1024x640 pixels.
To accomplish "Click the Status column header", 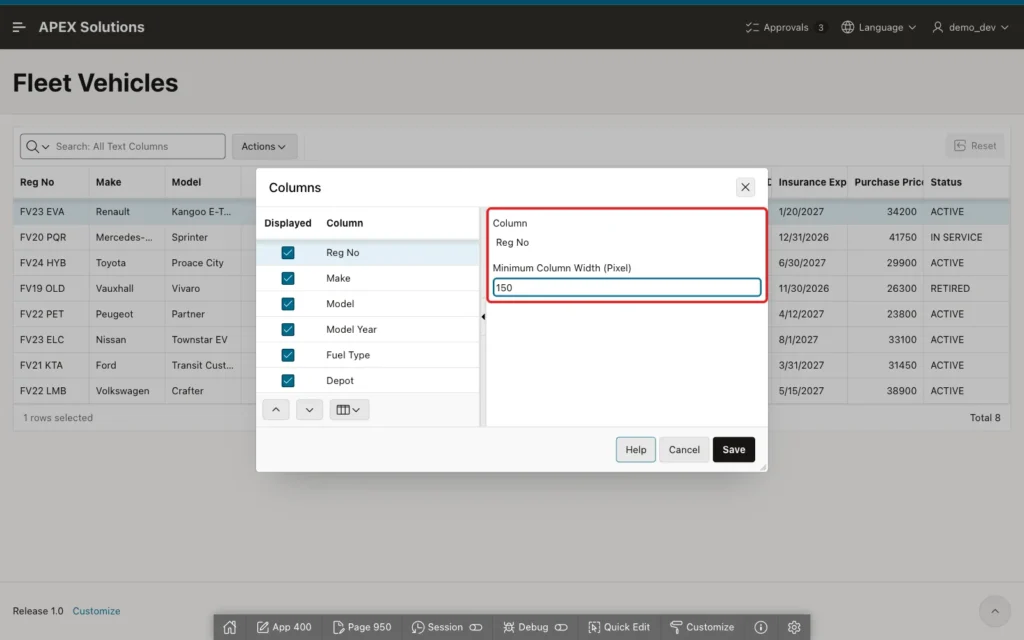I will pos(967,182).
